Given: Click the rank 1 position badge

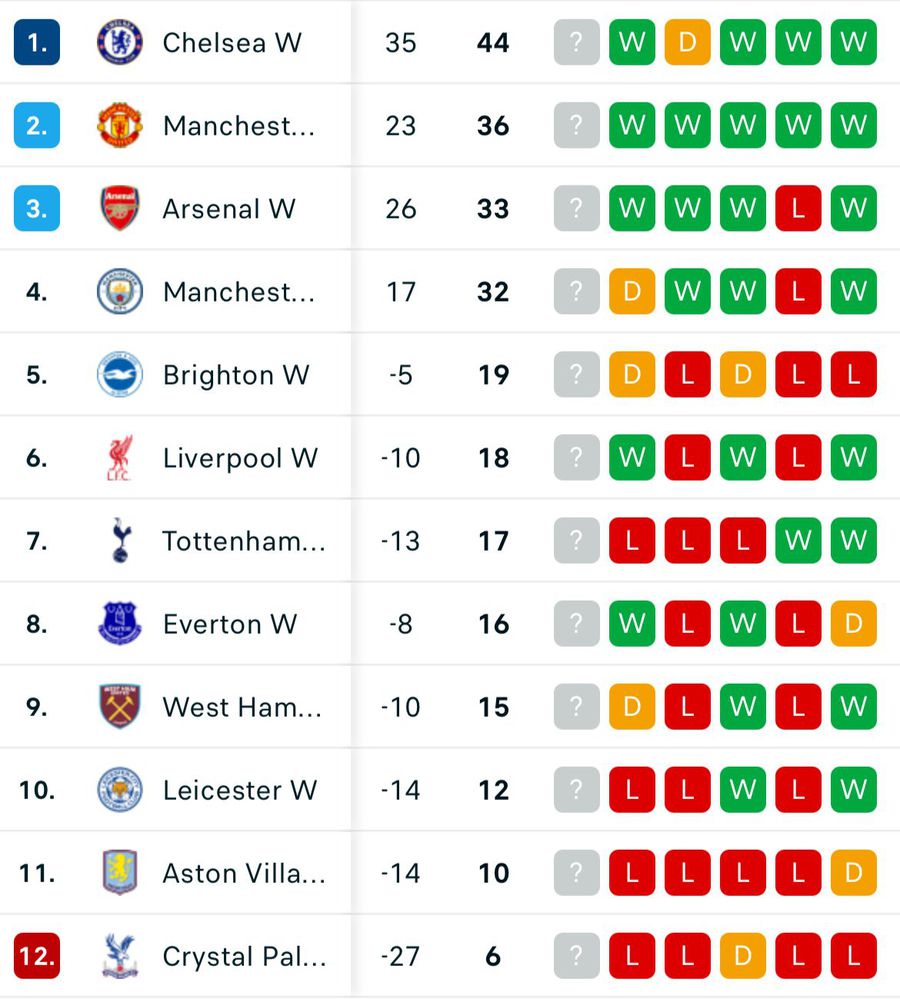Looking at the screenshot, I should click(37, 42).
